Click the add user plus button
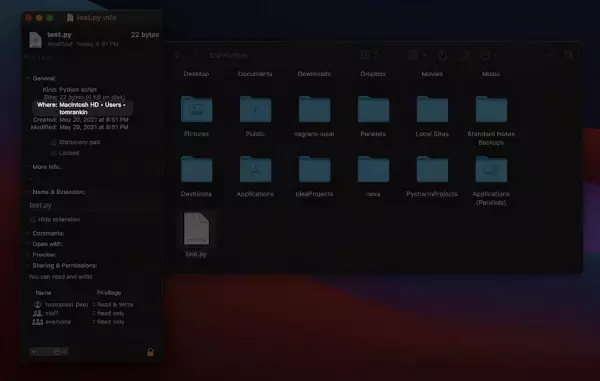This screenshot has width=600, height=381. click(34, 352)
